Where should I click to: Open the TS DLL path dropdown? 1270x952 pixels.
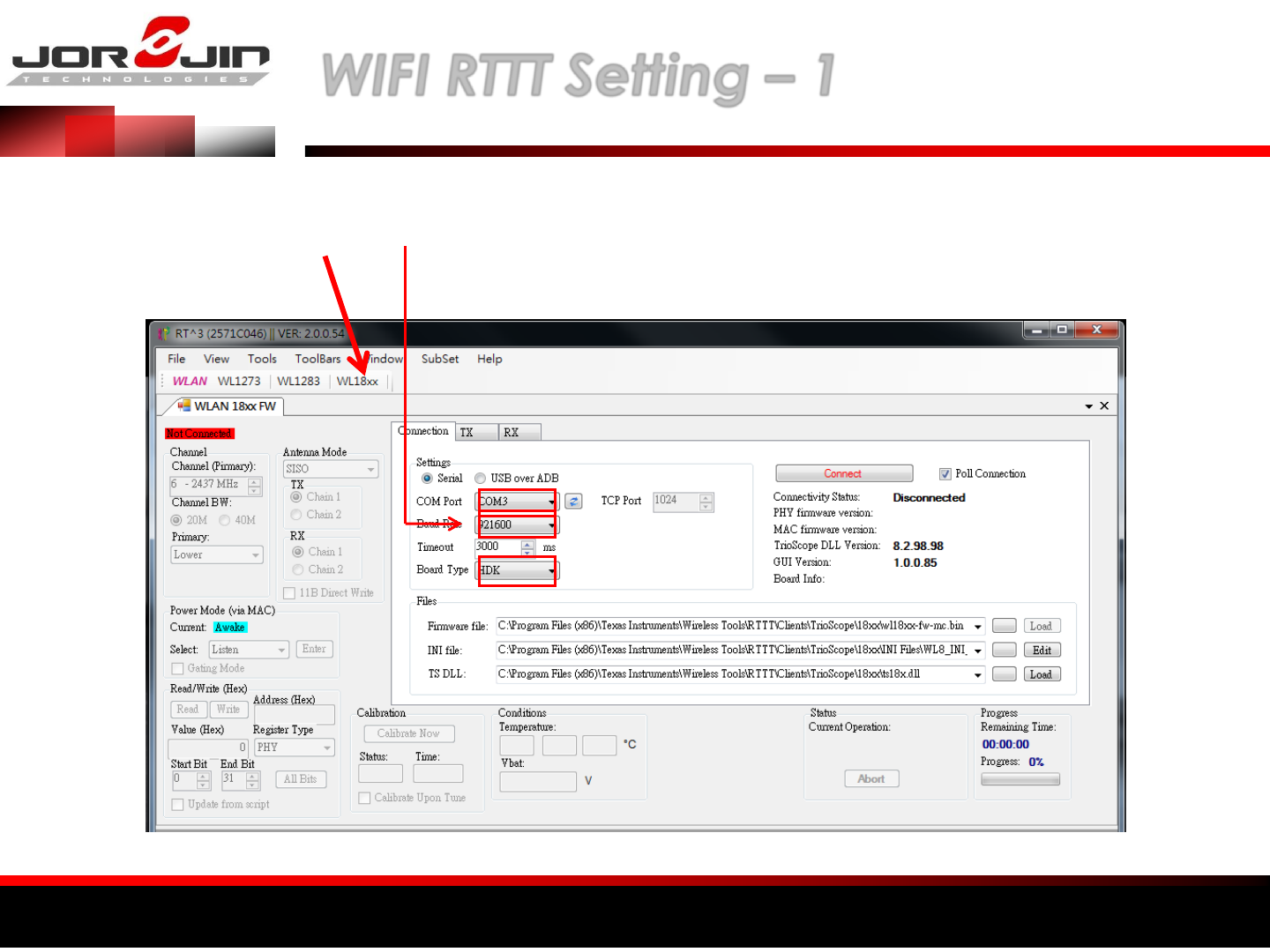point(978,674)
